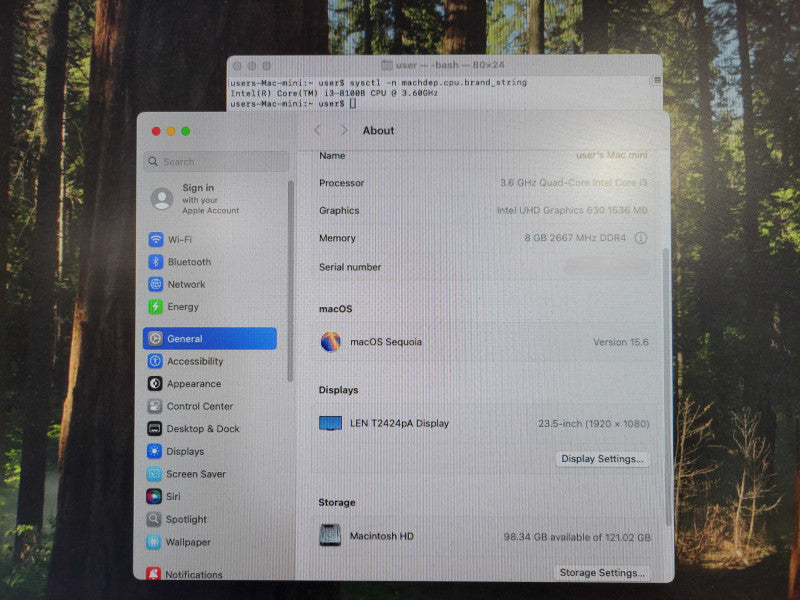Viewport: 800px width, 600px height.
Task: Minimize the System Settings window
Action: point(171,131)
